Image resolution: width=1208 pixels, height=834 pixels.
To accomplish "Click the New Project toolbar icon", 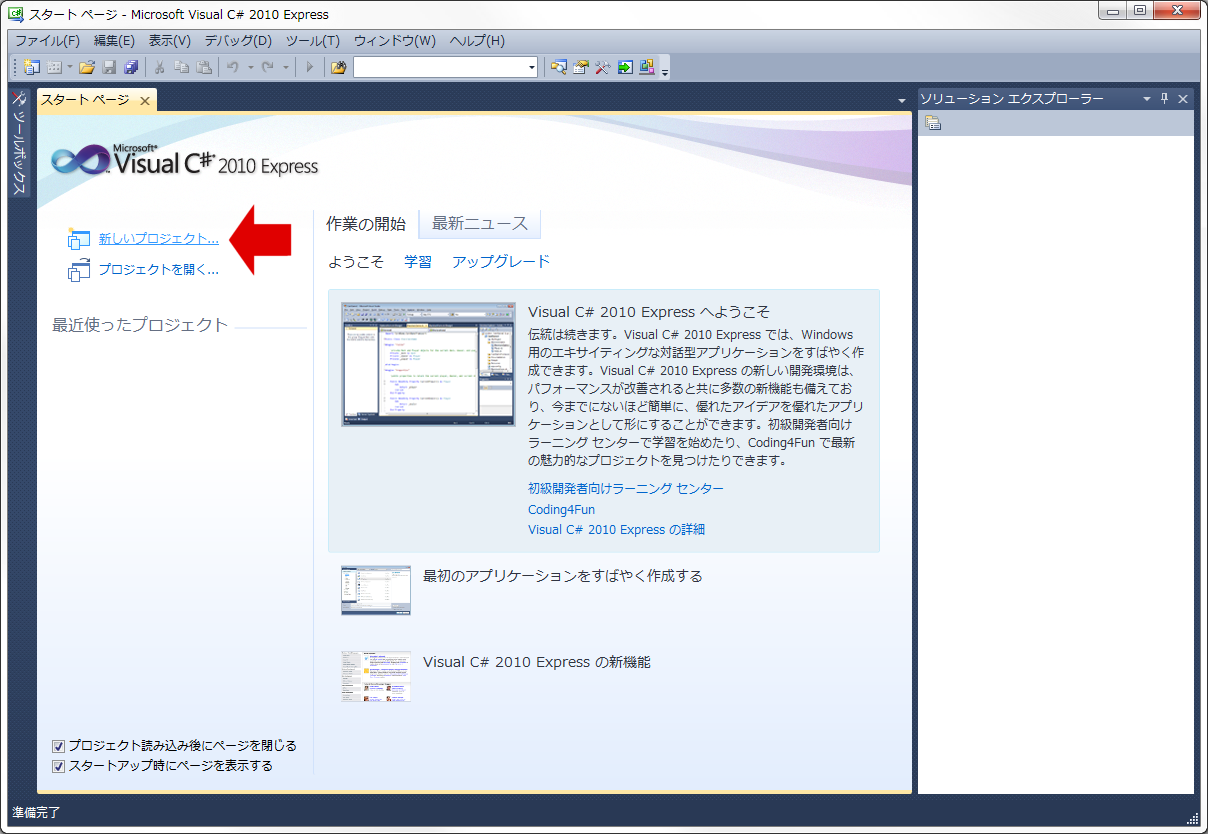I will point(32,67).
